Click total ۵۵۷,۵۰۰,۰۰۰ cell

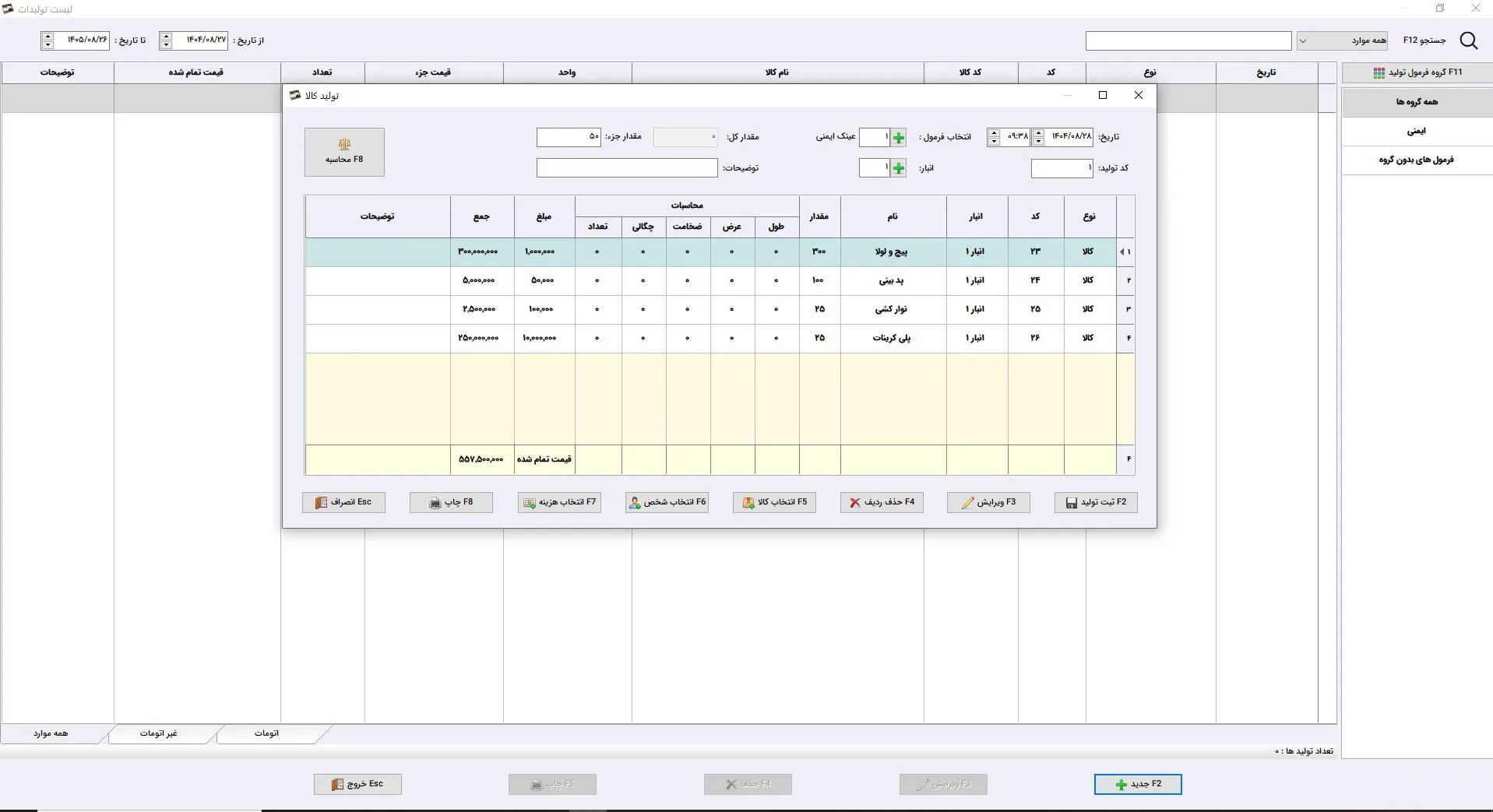pyautogui.click(x=481, y=459)
